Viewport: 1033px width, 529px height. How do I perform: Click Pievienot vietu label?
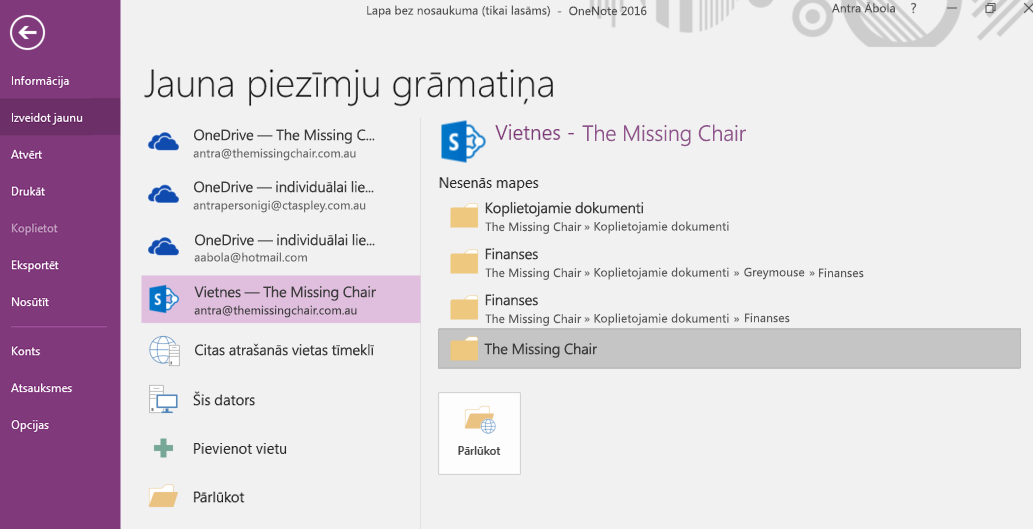tap(240, 449)
